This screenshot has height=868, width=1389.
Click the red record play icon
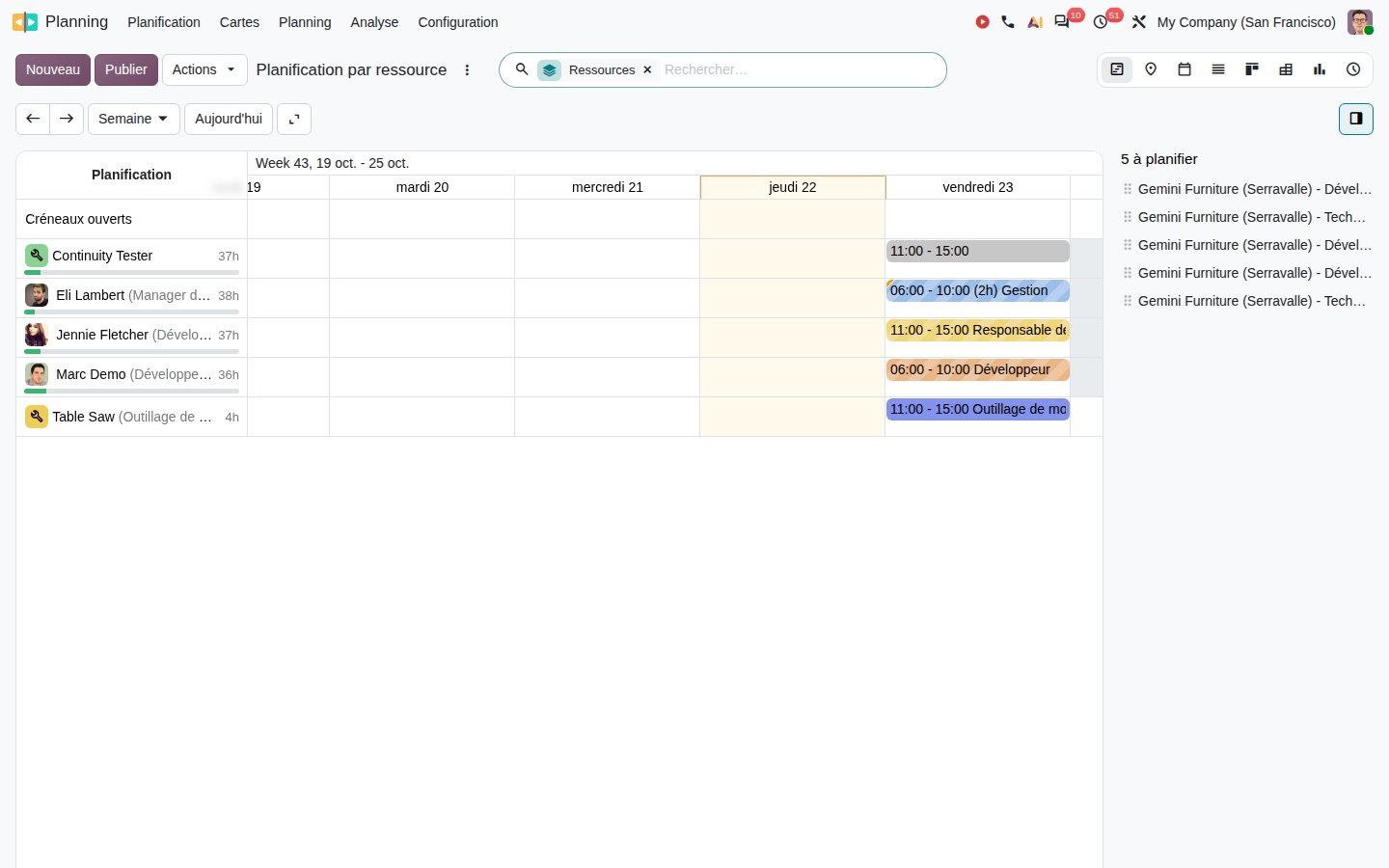pyautogui.click(x=982, y=22)
